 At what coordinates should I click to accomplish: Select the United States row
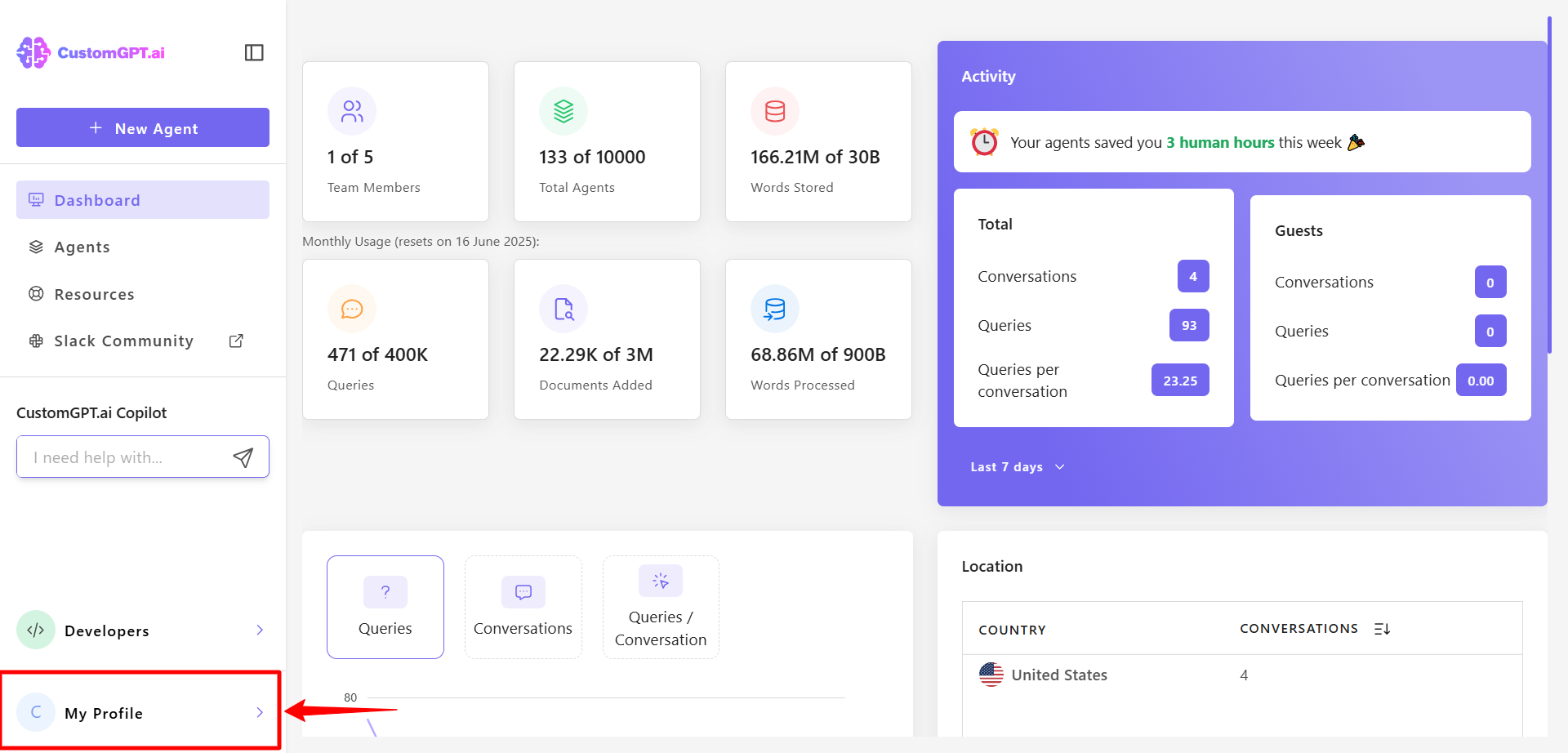(x=1242, y=675)
